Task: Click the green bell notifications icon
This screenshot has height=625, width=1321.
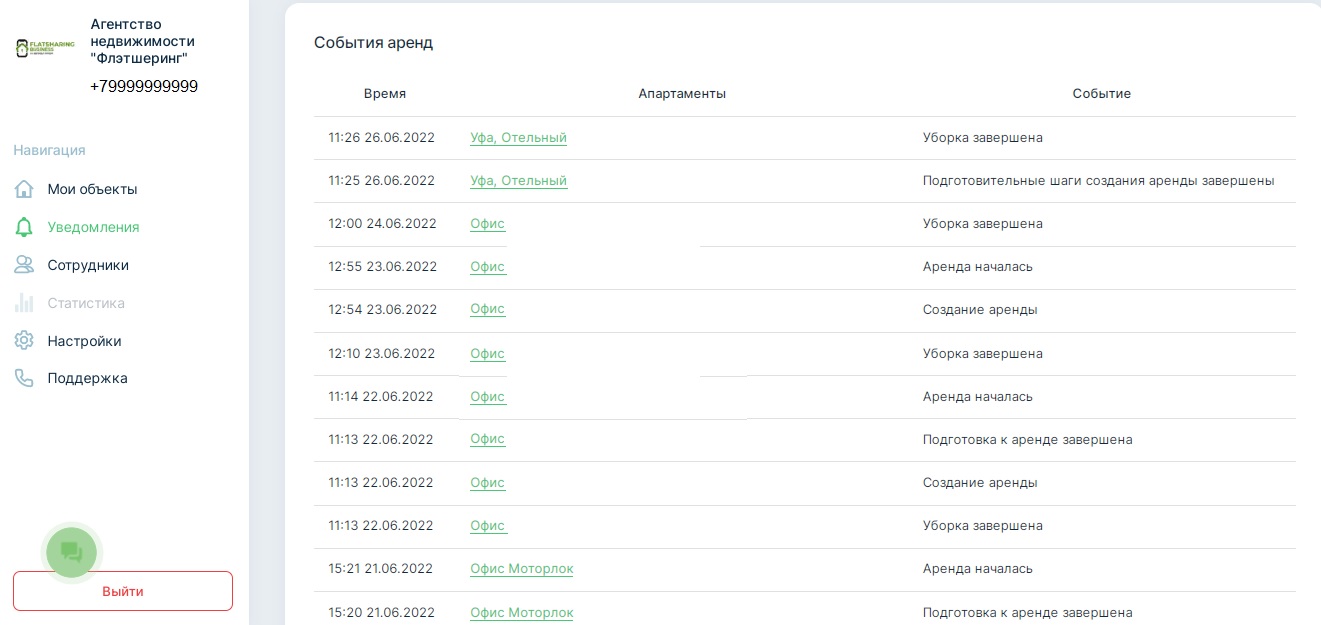Action: pyautogui.click(x=24, y=227)
